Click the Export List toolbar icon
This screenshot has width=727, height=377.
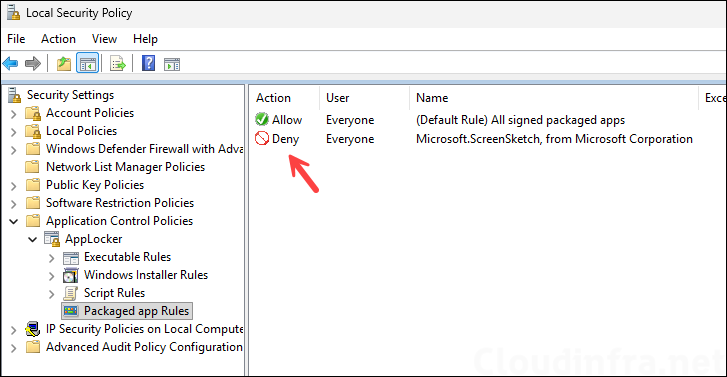[117, 64]
